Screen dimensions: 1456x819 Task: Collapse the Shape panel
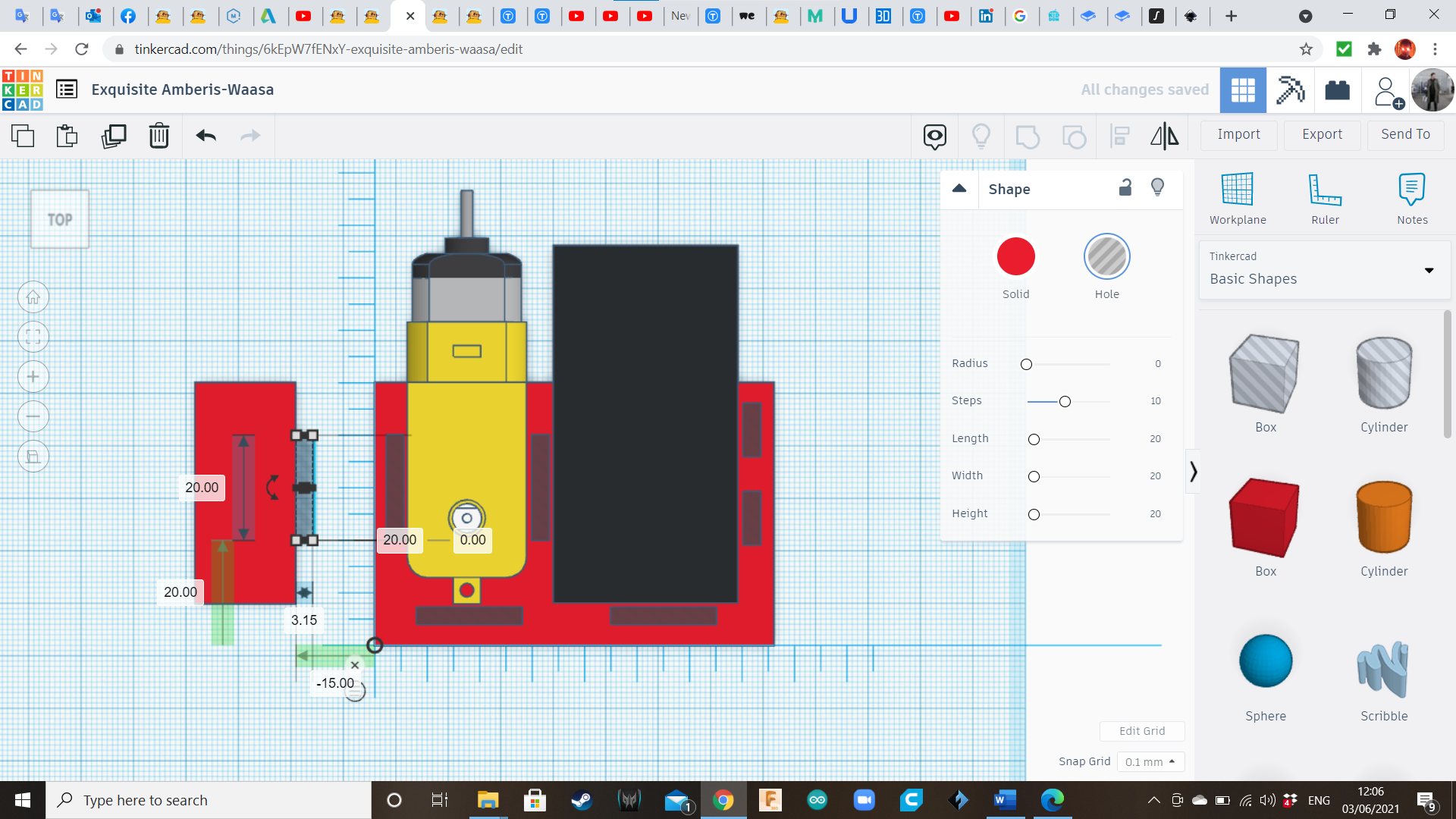pos(959,189)
